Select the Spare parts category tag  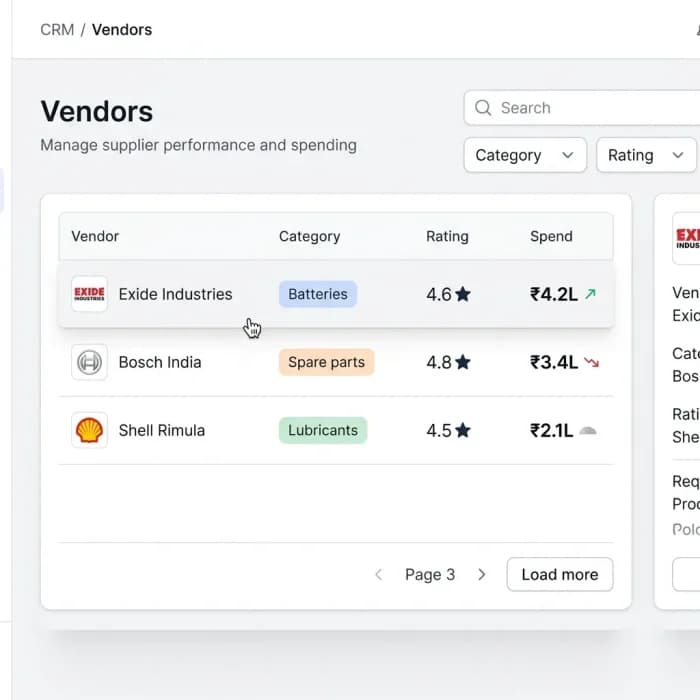tap(326, 362)
